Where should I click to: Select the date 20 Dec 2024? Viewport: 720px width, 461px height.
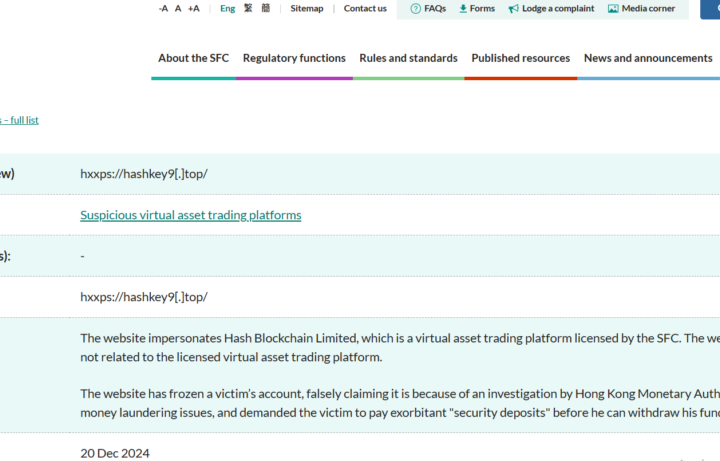[x=115, y=453]
